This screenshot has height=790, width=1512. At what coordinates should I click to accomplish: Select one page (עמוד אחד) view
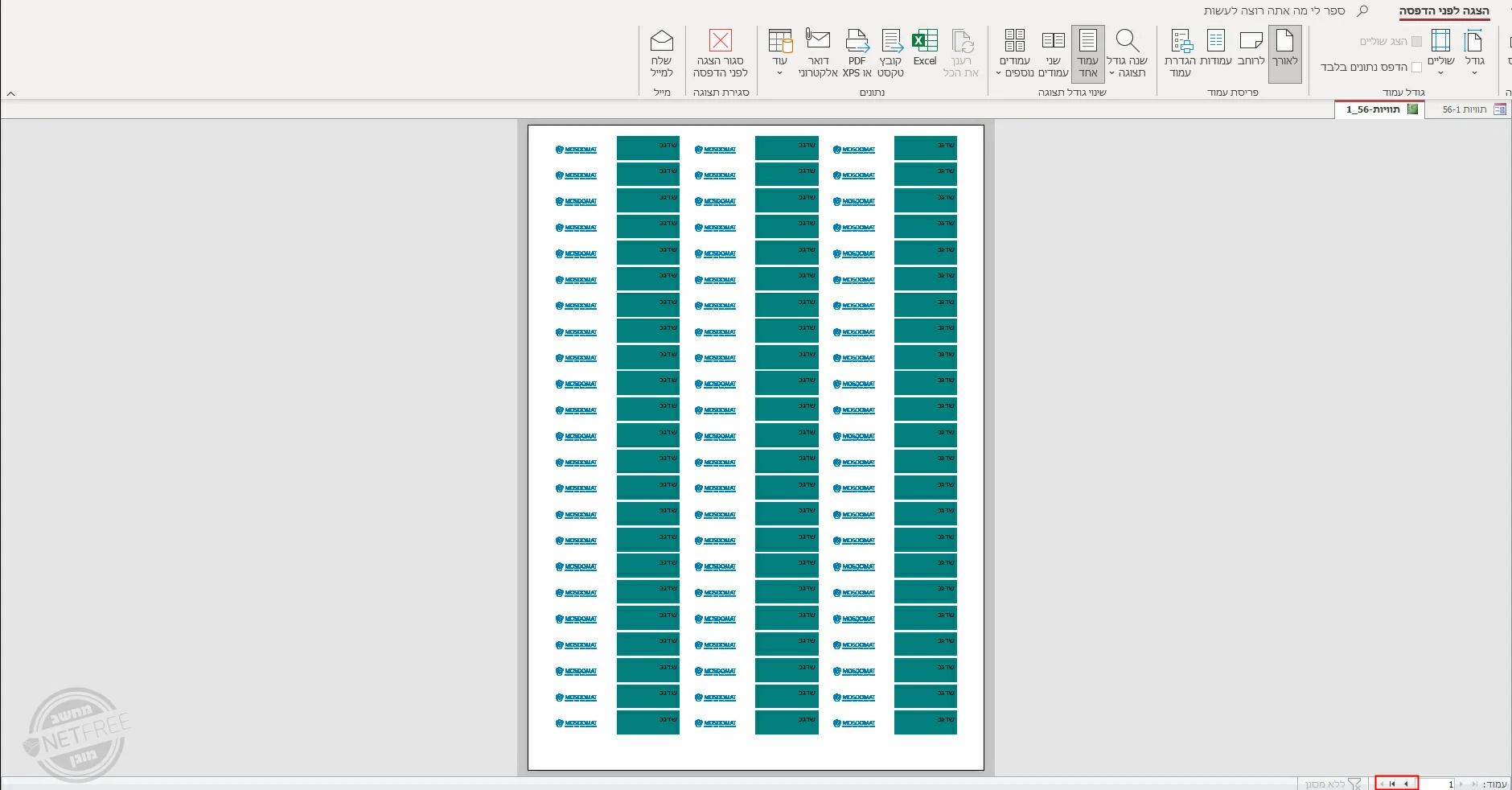(1087, 53)
